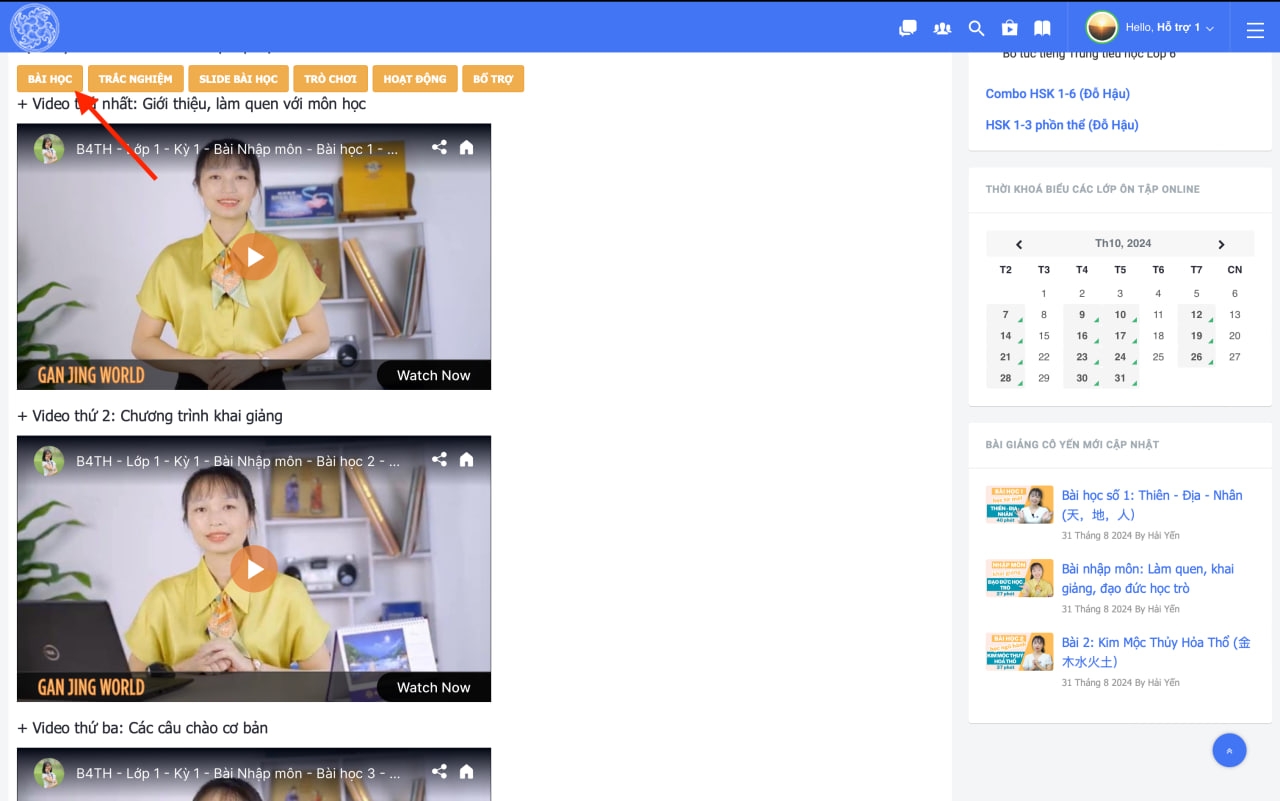Go to next month in calendar
1280x801 pixels.
click(1221, 244)
